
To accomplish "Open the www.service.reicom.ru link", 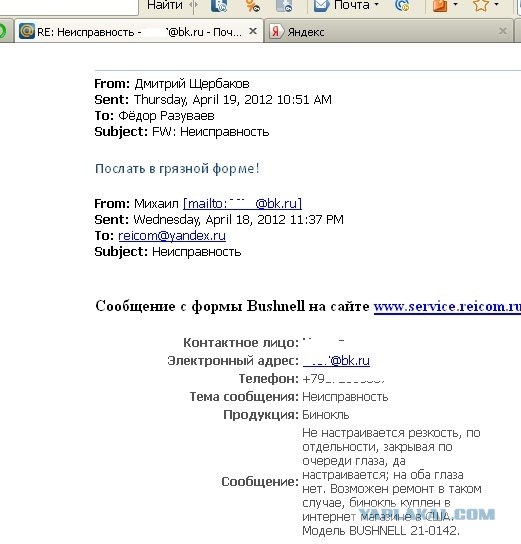I will tap(447, 306).
